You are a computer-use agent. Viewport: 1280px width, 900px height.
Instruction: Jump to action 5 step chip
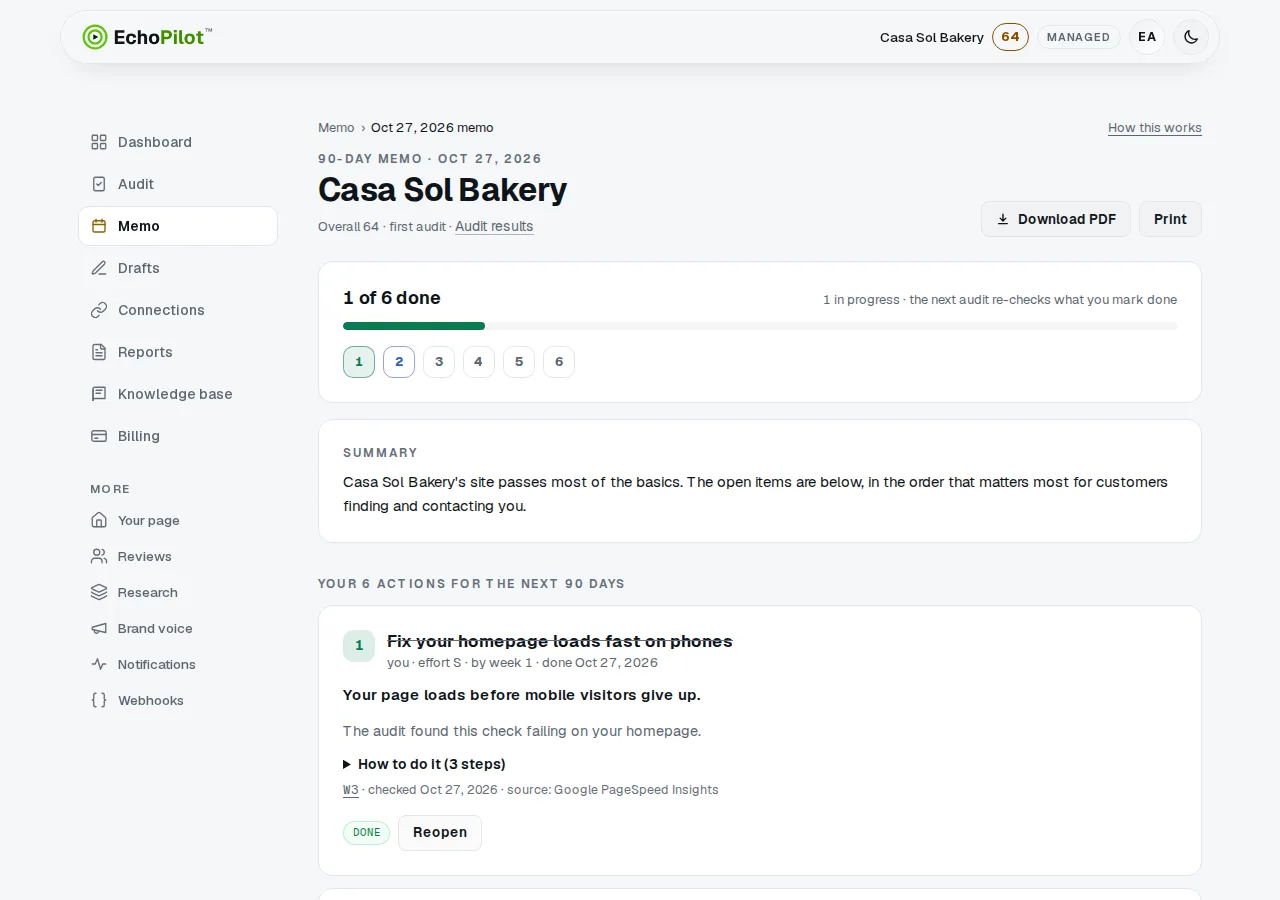(x=519, y=362)
